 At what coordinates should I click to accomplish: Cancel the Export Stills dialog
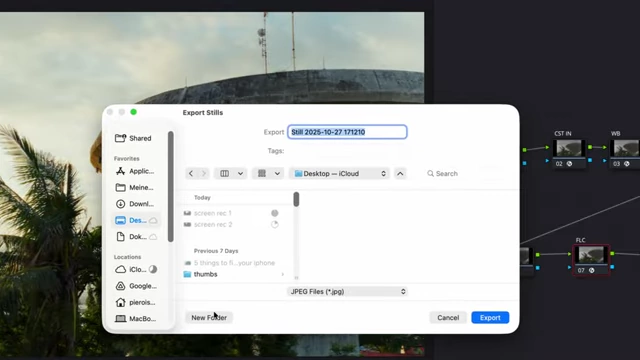(448, 318)
